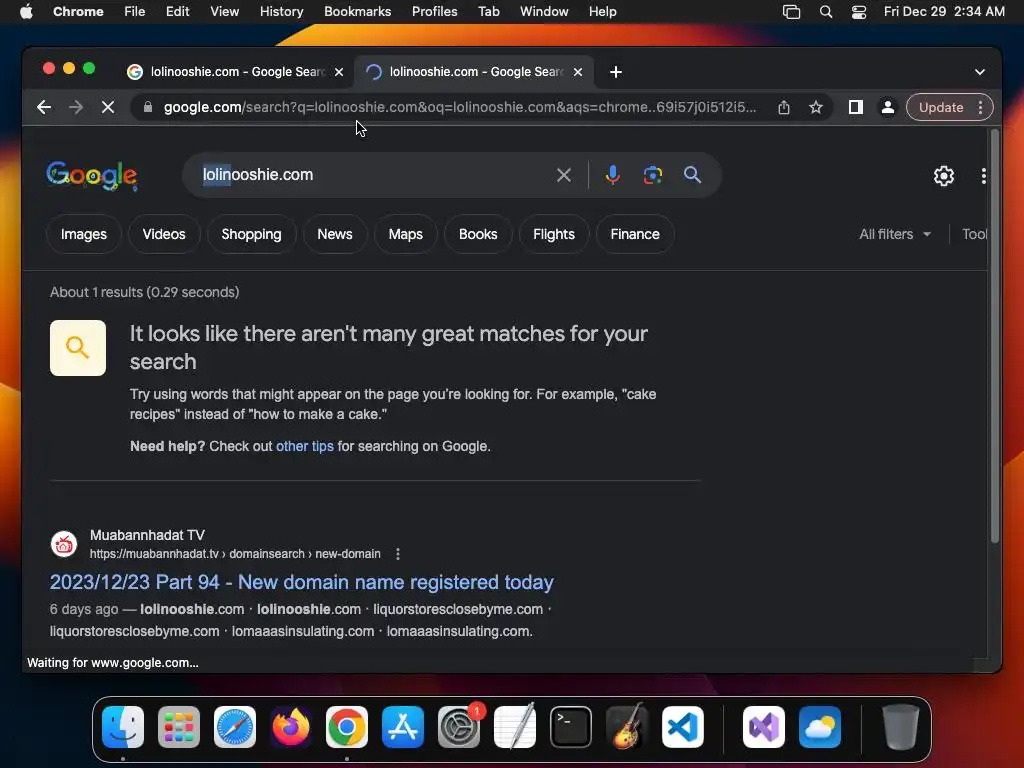The height and width of the screenshot is (768, 1024).
Task: Clear the Google search box text
Action: click(x=564, y=175)
